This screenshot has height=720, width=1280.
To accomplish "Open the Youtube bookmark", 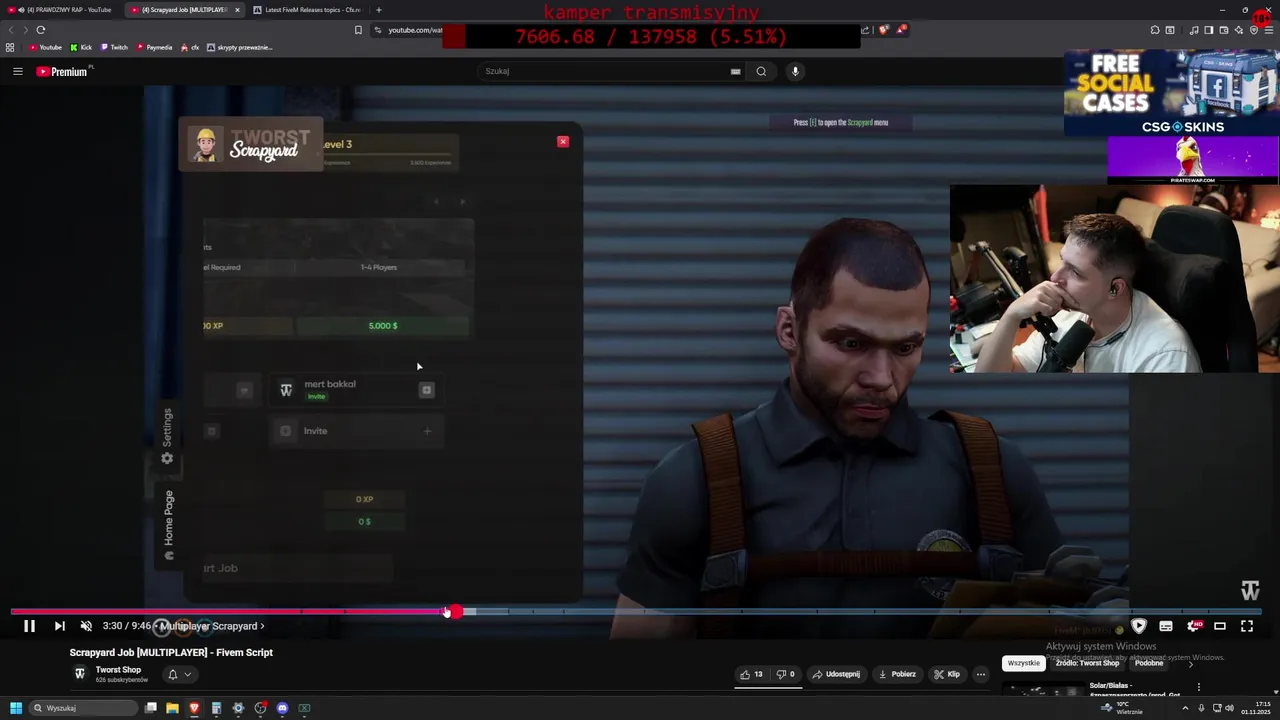I will [45, 47].
